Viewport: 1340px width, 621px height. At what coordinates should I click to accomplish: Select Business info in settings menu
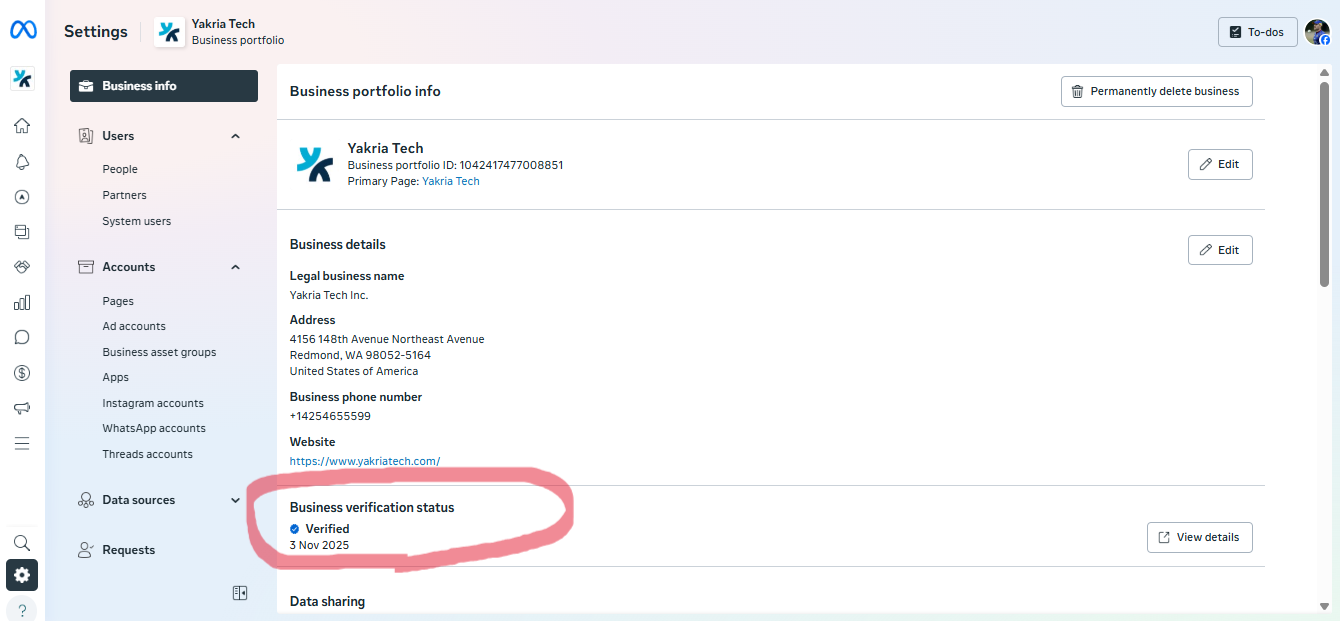(x=164, y=86)
